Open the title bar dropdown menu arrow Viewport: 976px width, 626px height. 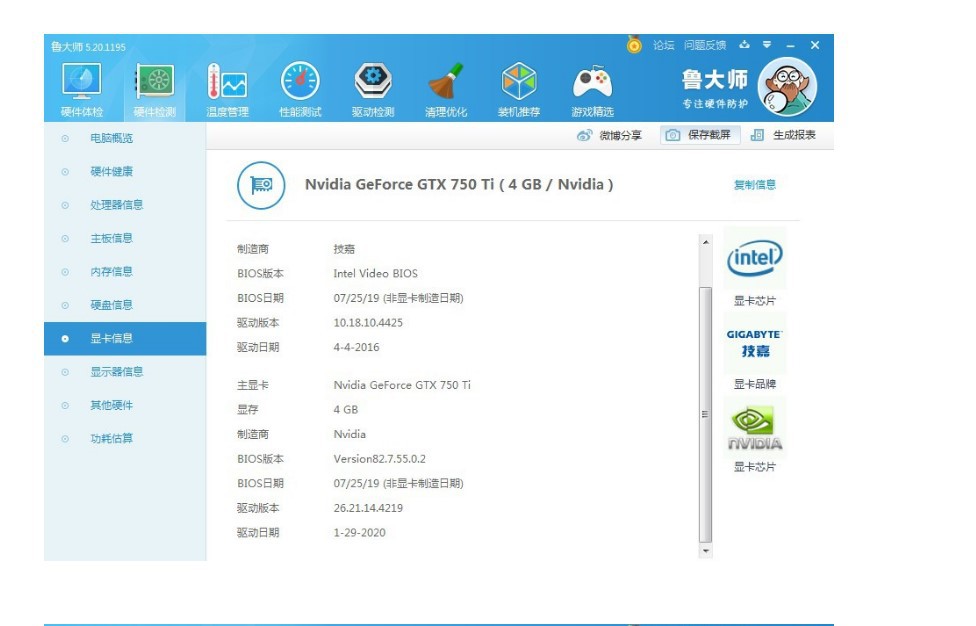pos(767,45)
